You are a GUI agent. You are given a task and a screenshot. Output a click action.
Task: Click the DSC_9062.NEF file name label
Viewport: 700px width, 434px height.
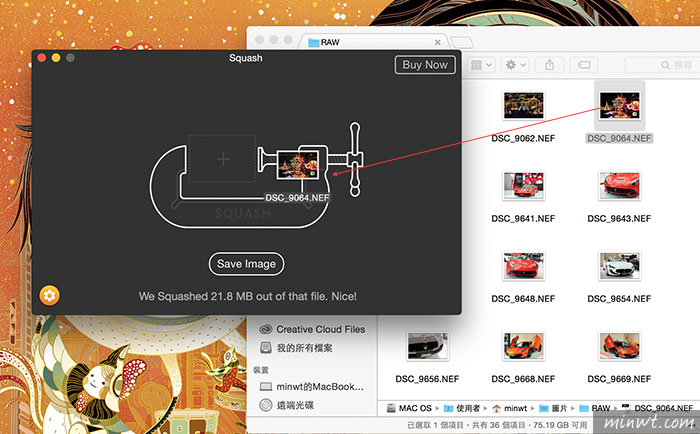(523, 138)
